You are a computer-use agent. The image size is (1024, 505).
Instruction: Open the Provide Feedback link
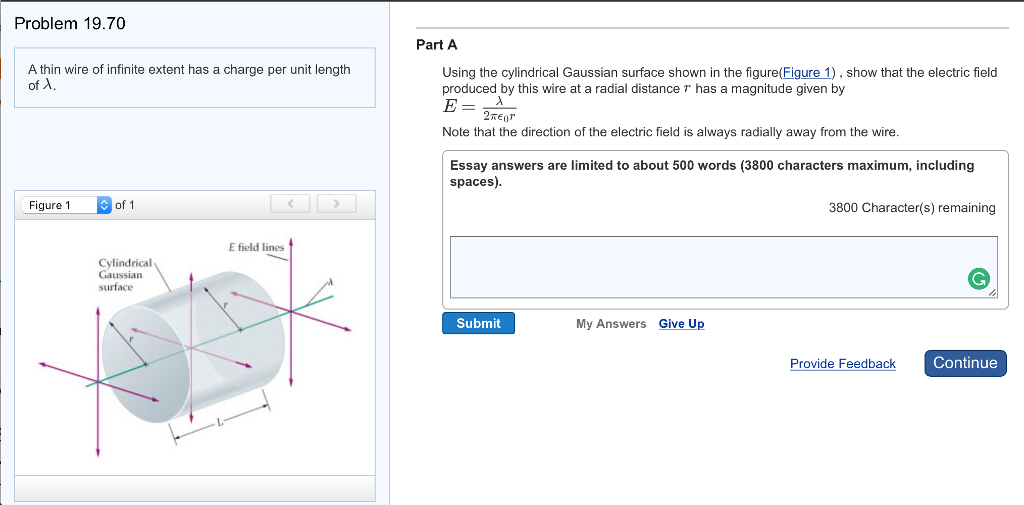[x=842, y=364]
